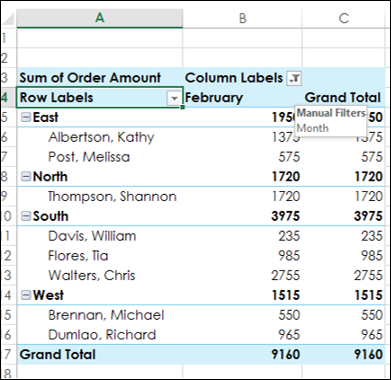The height and width of the screenshot is (380, 391).
Task: Select the Grand Total row label
Action: click(x=58, y=354)
